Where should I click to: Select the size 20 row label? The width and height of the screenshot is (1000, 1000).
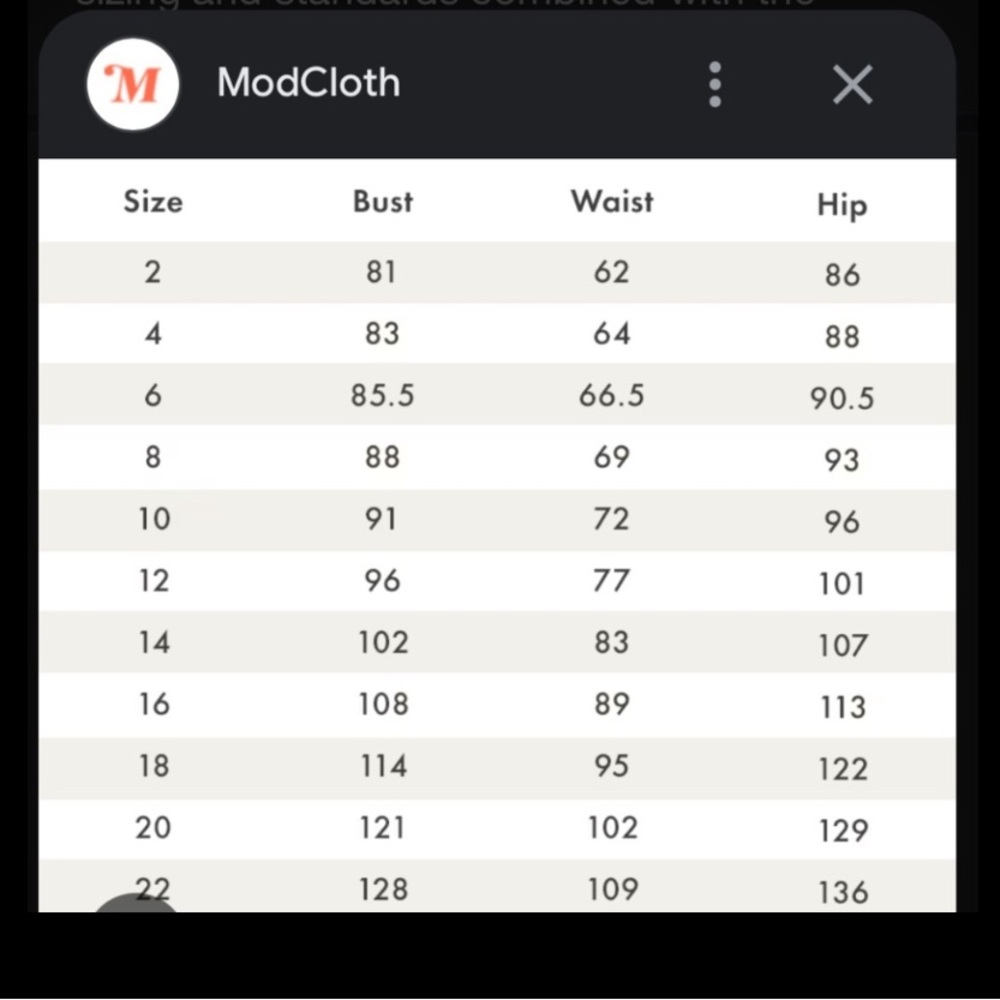tap(153, 828)
